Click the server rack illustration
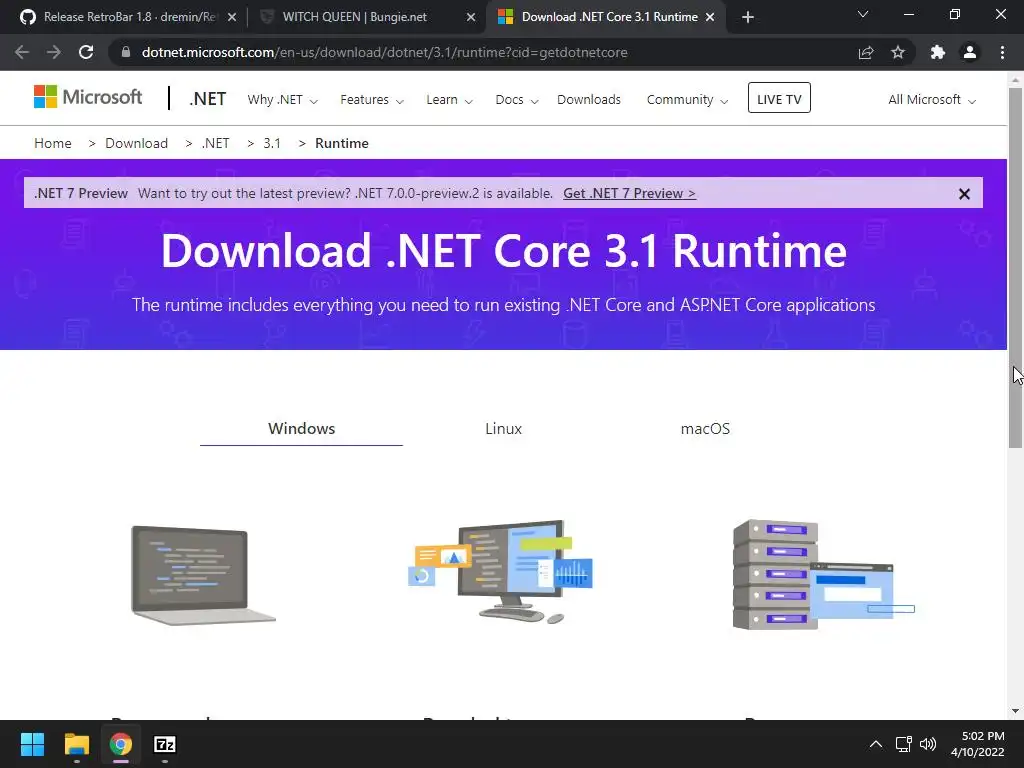 [824, 575]
